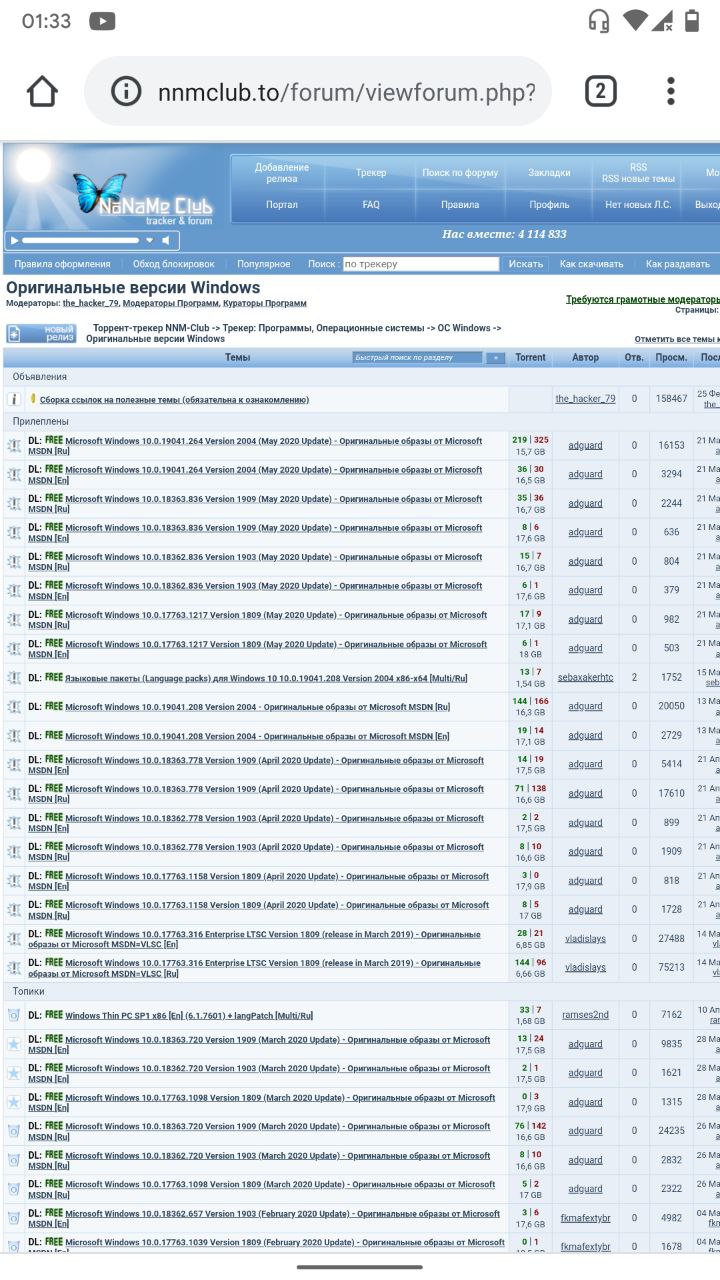Click Отметить все темы link
The height and width of the screenshot is (1280, 720).
click(677, 339)
